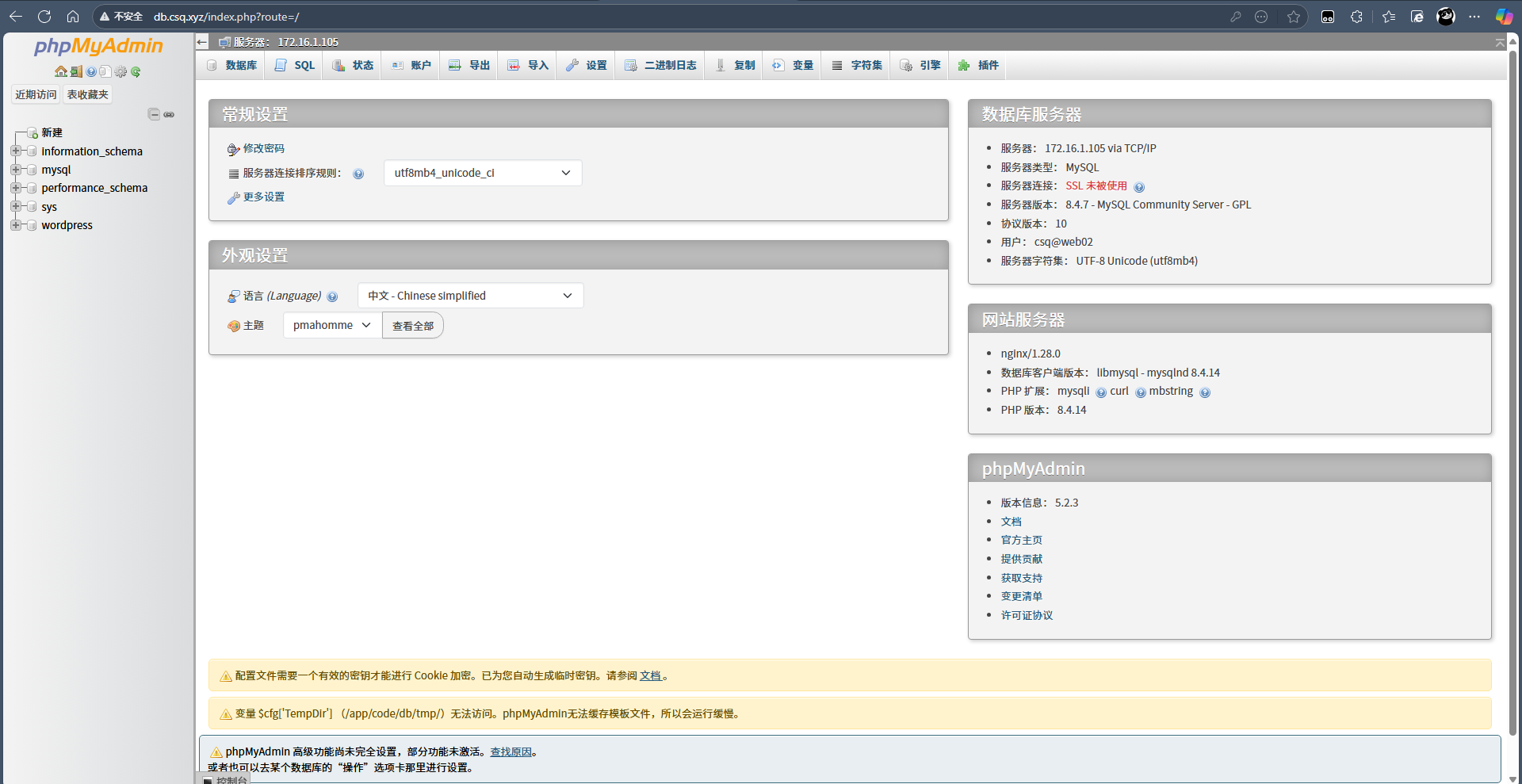Open the favorites list icon in browser toolbar

pos(1389,17)
